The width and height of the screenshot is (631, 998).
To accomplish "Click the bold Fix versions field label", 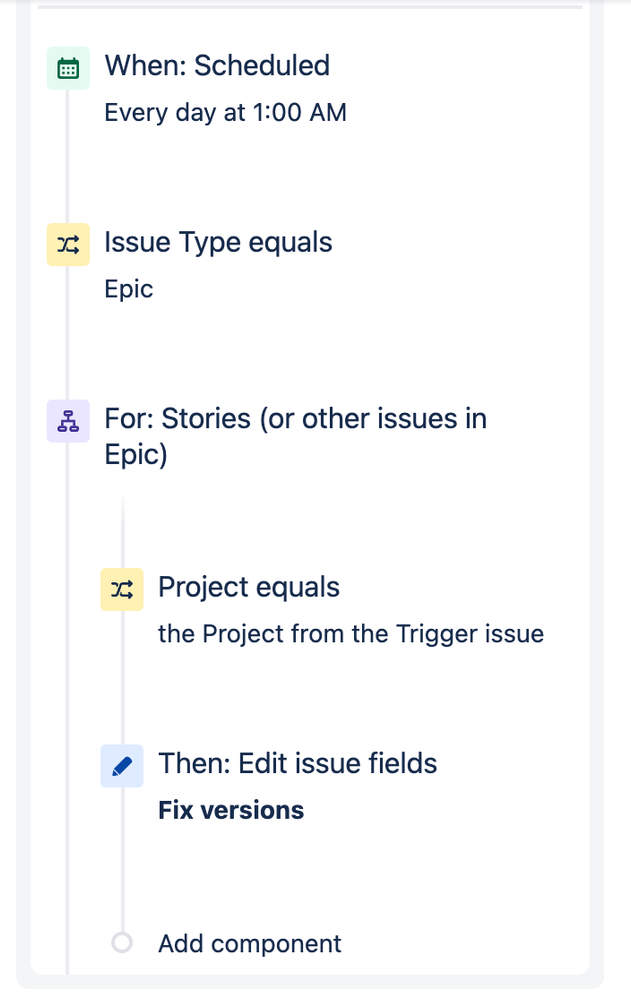I will [x=231, y=810].
